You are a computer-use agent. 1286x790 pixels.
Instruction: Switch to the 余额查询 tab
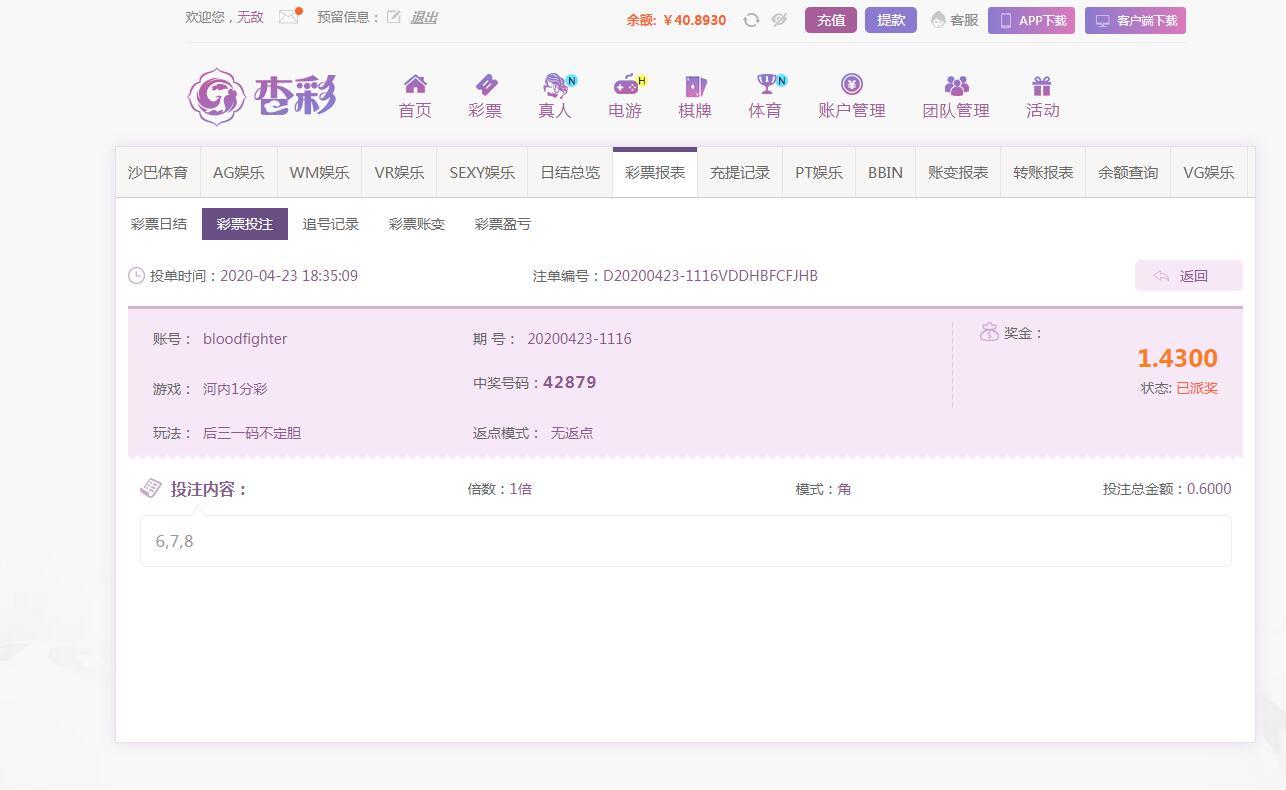tap(1128, 172)
